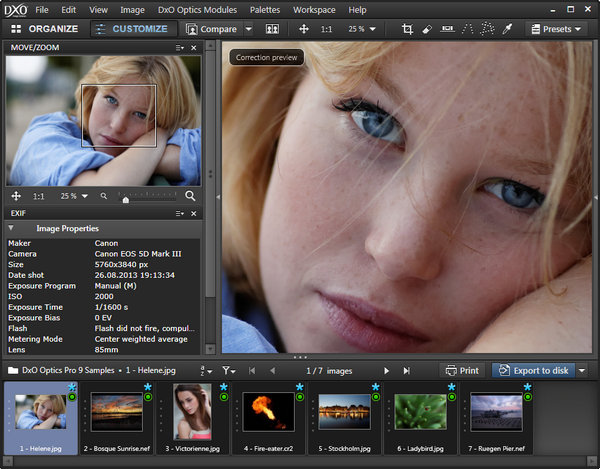Open the Palettes menu
The width and height of the screenshot is (600, 469).
pos(265,9)
